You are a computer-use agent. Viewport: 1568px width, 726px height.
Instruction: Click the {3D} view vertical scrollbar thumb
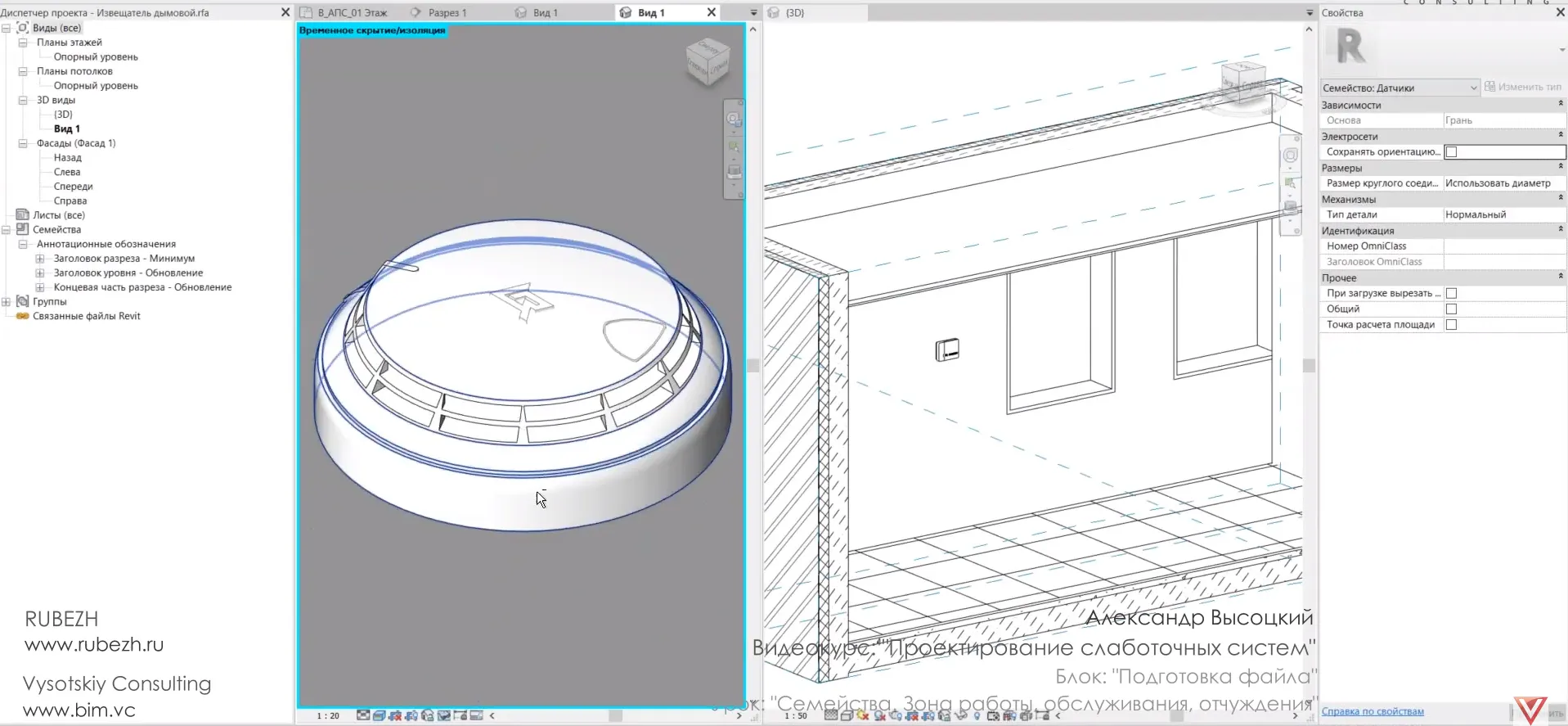(1309, 365)
